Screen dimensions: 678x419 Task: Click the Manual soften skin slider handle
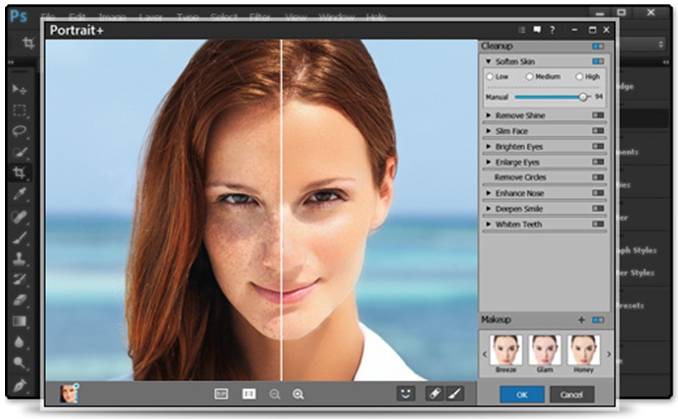tap(582, 97)
